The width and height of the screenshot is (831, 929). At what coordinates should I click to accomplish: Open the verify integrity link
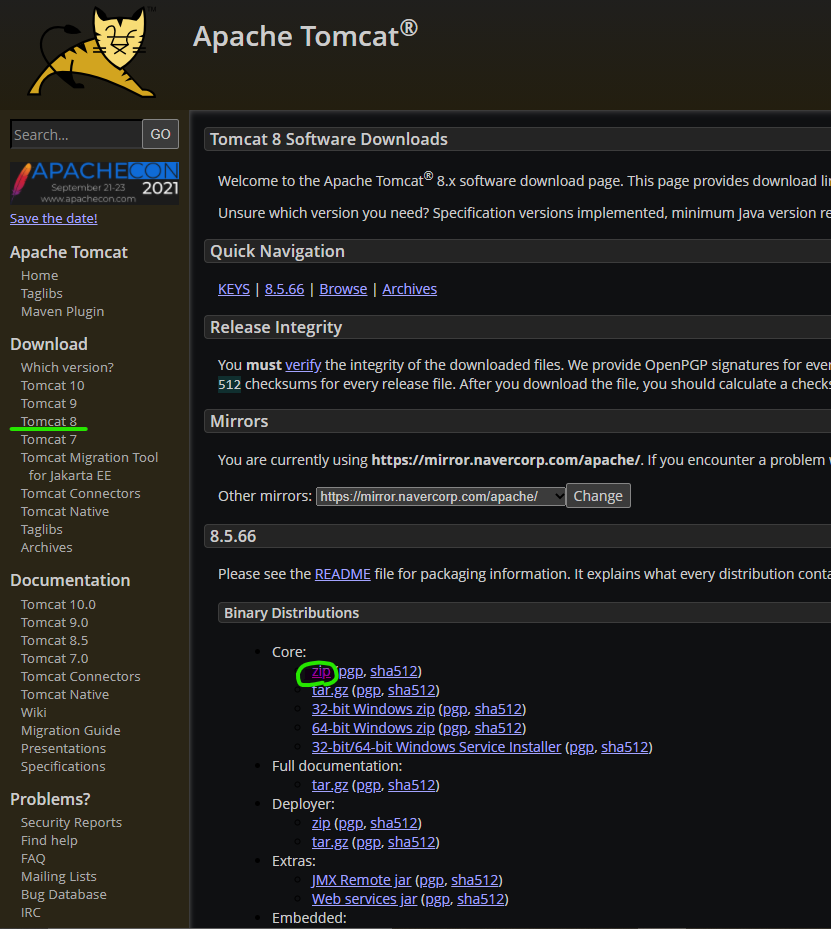click(303, 365)
